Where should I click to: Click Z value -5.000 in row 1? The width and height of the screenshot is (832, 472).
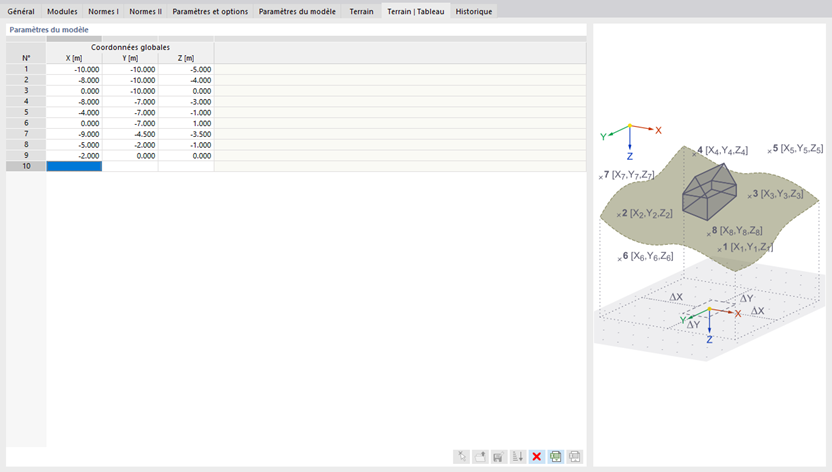tap(186, 69)
